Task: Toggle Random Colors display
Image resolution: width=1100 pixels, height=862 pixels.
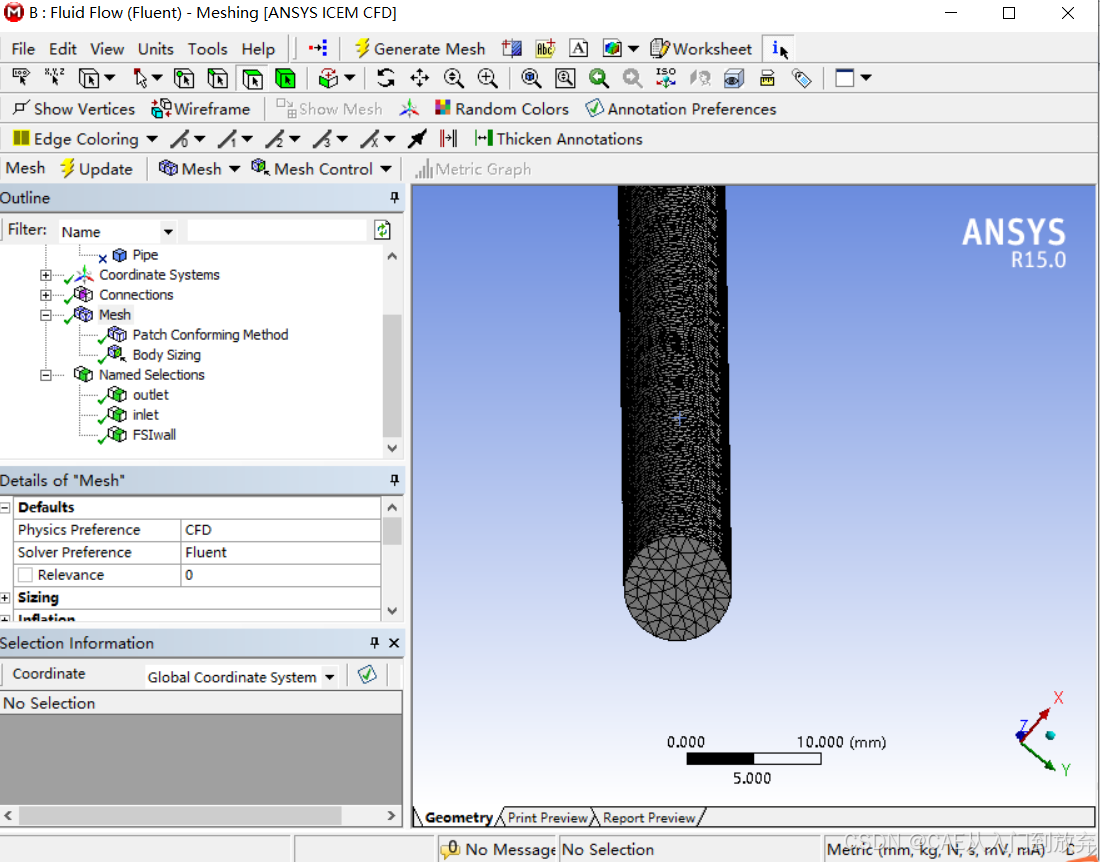Action: [502, 109]
